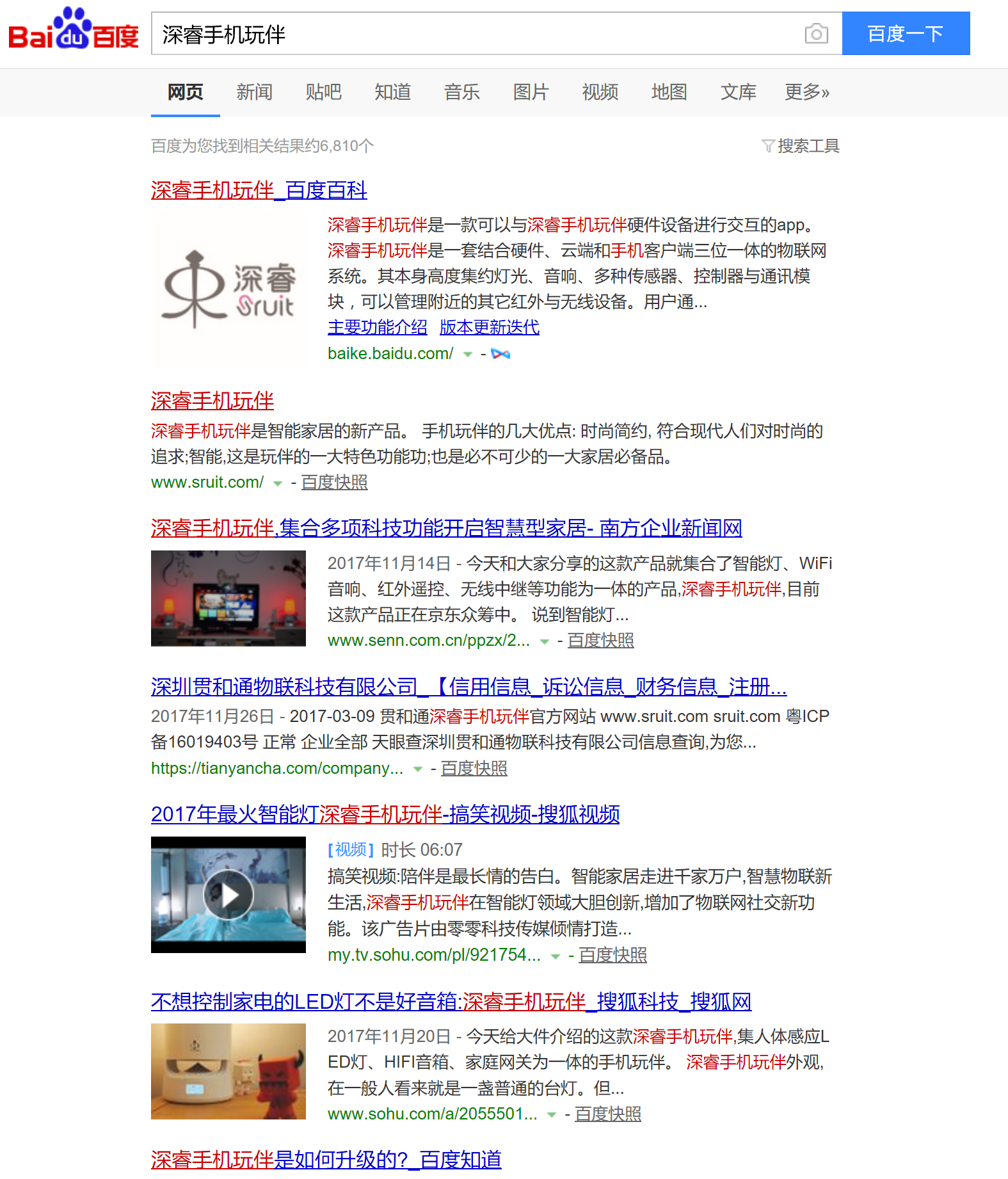The image size is (1008, 1179).
Task: Open 百度快照 for my.tv.sohu.com result
Action: tap(612, 956)
